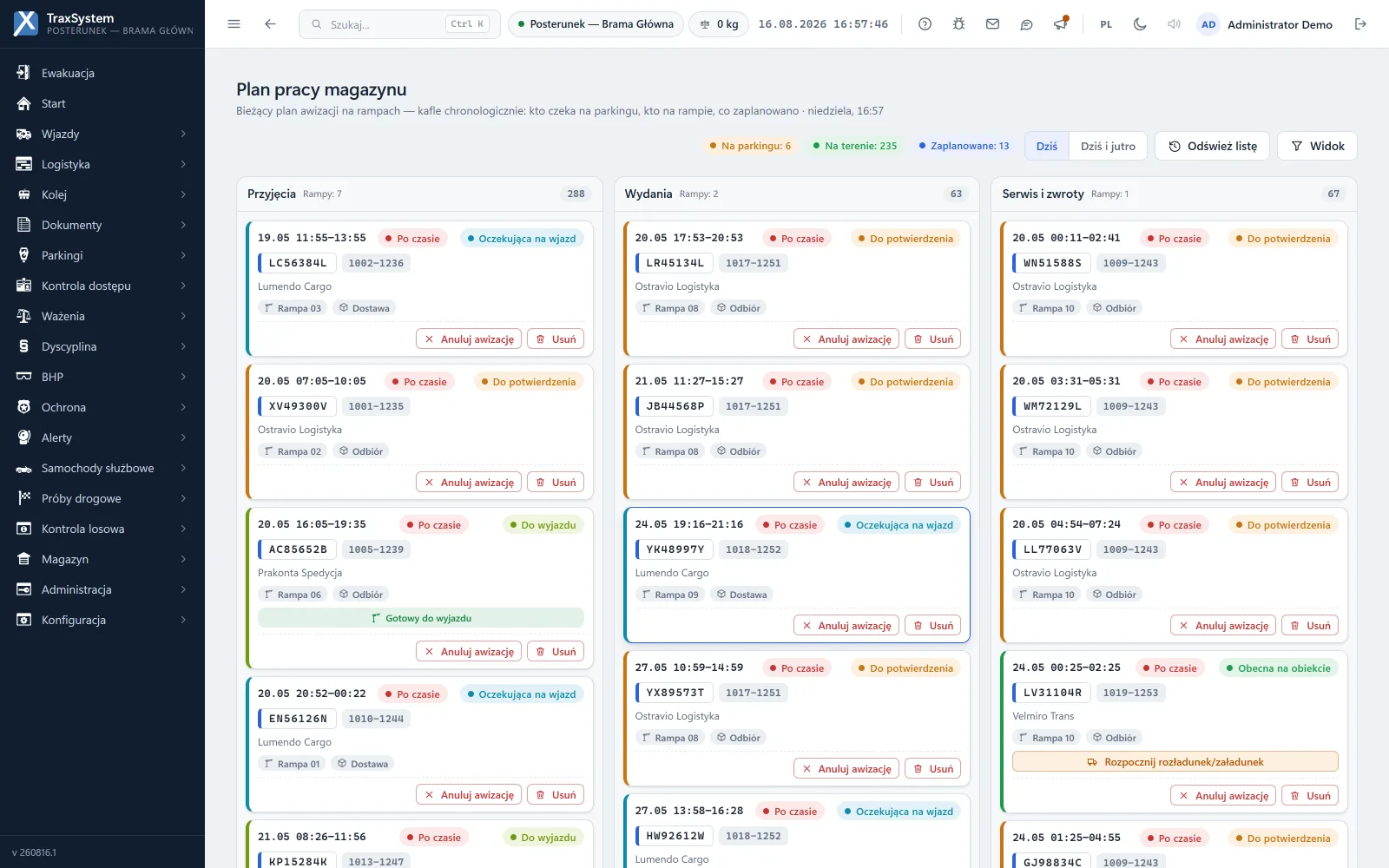Expand the Dokumenty menu
Screen dimensions: 1389x868
(x=102, y=225)
